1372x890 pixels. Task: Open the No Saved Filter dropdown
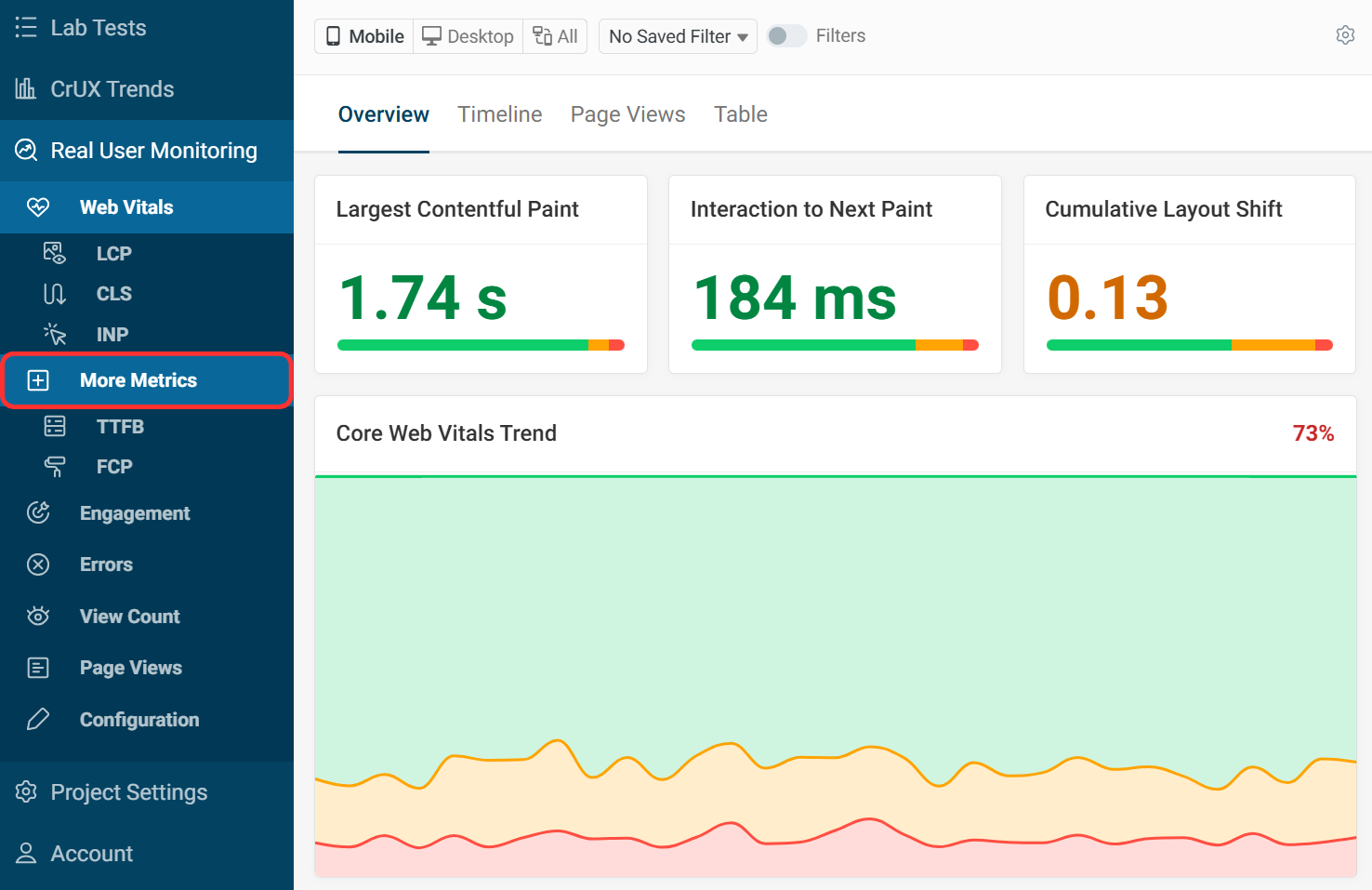[677, 36]
